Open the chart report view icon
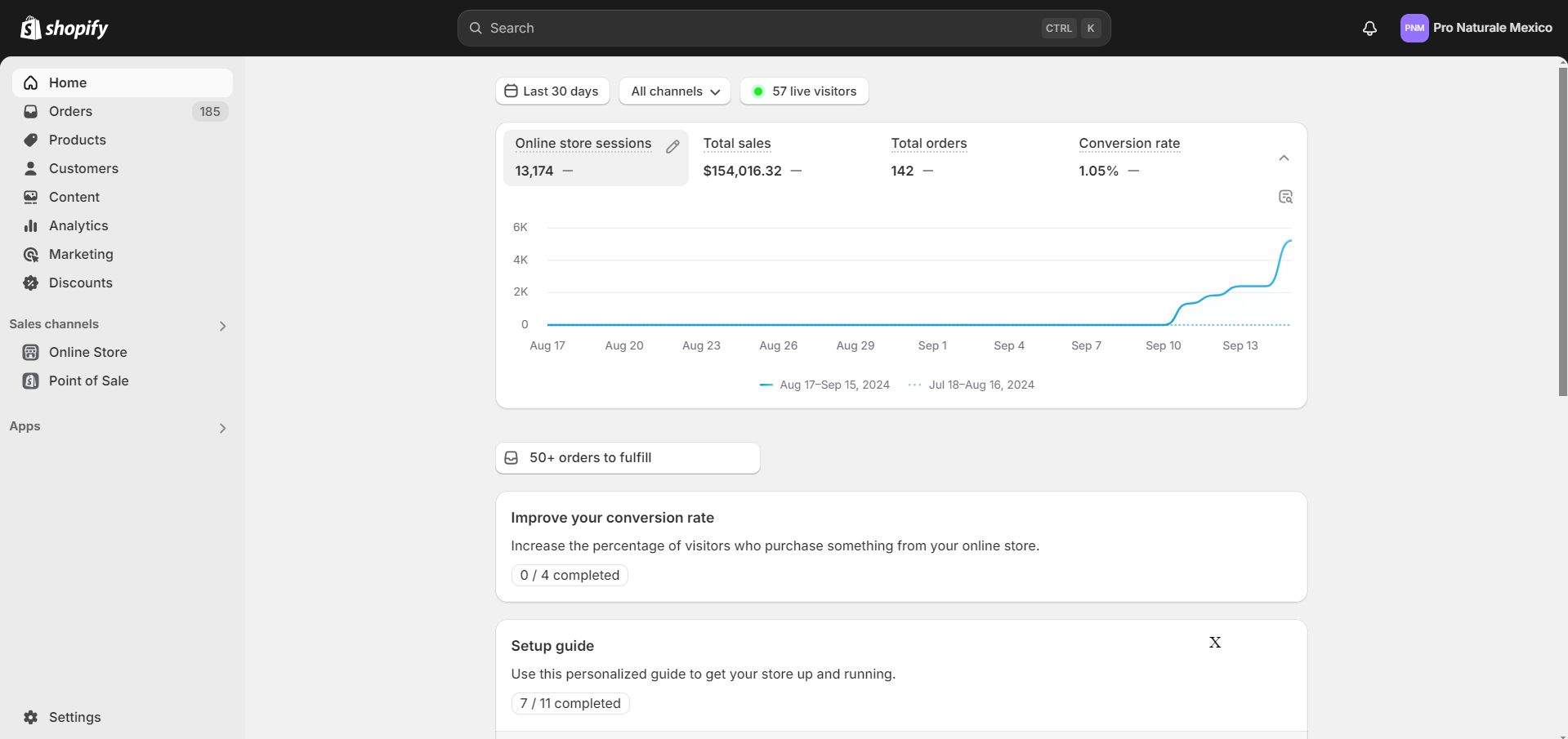 [1285, 197]
